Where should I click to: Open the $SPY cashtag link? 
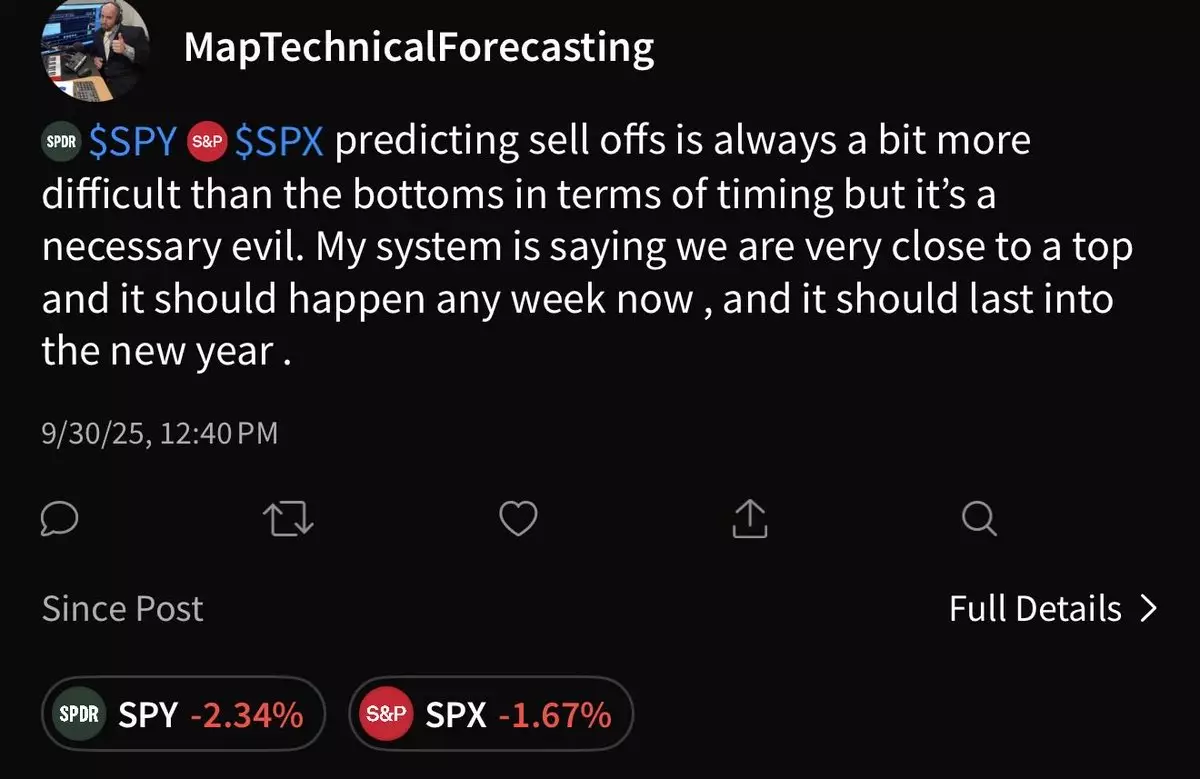134,143
